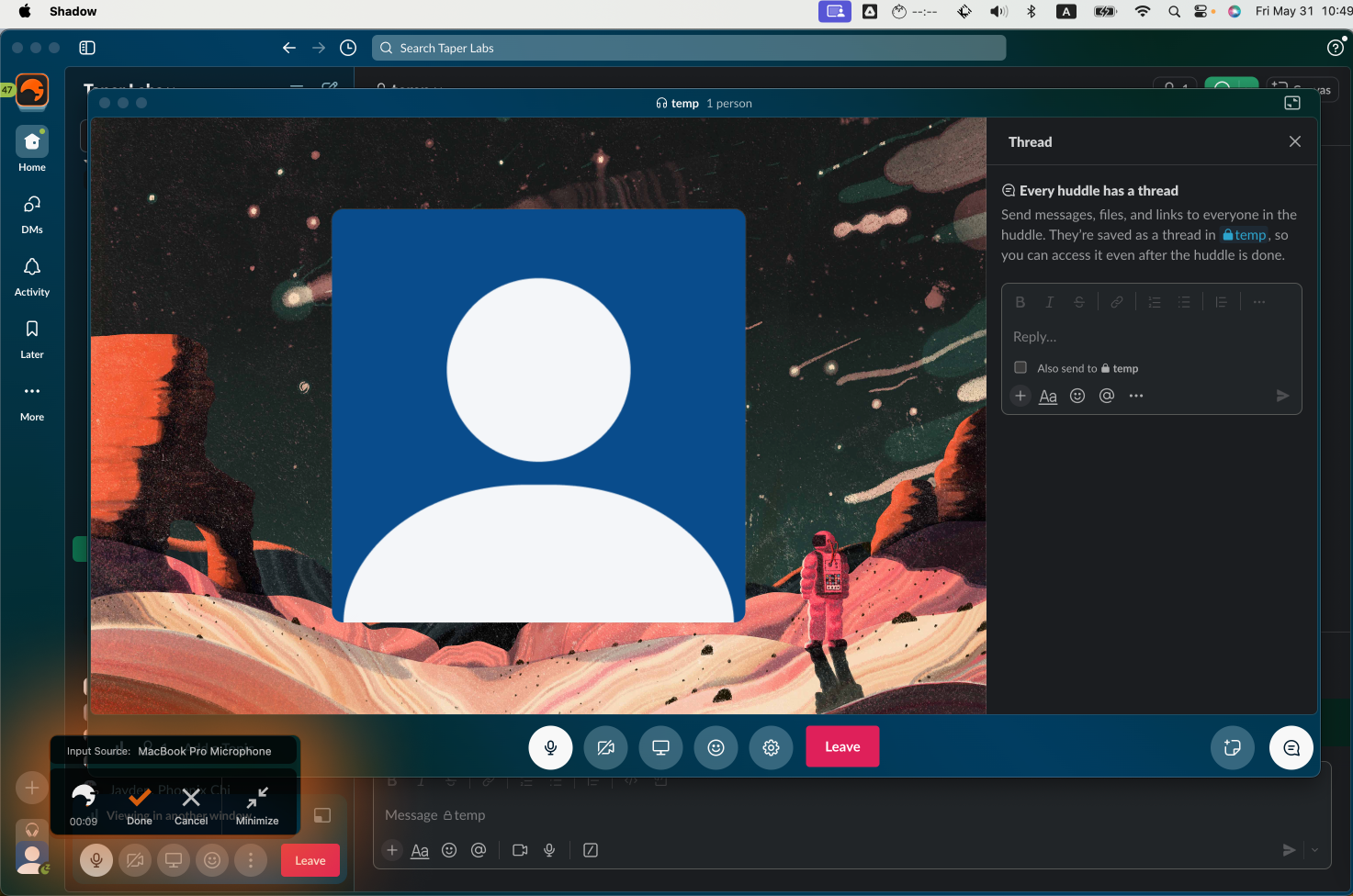This screenshot has height=896, width=1353.
Task: Leave the huddle
Action: coord(841,746)
